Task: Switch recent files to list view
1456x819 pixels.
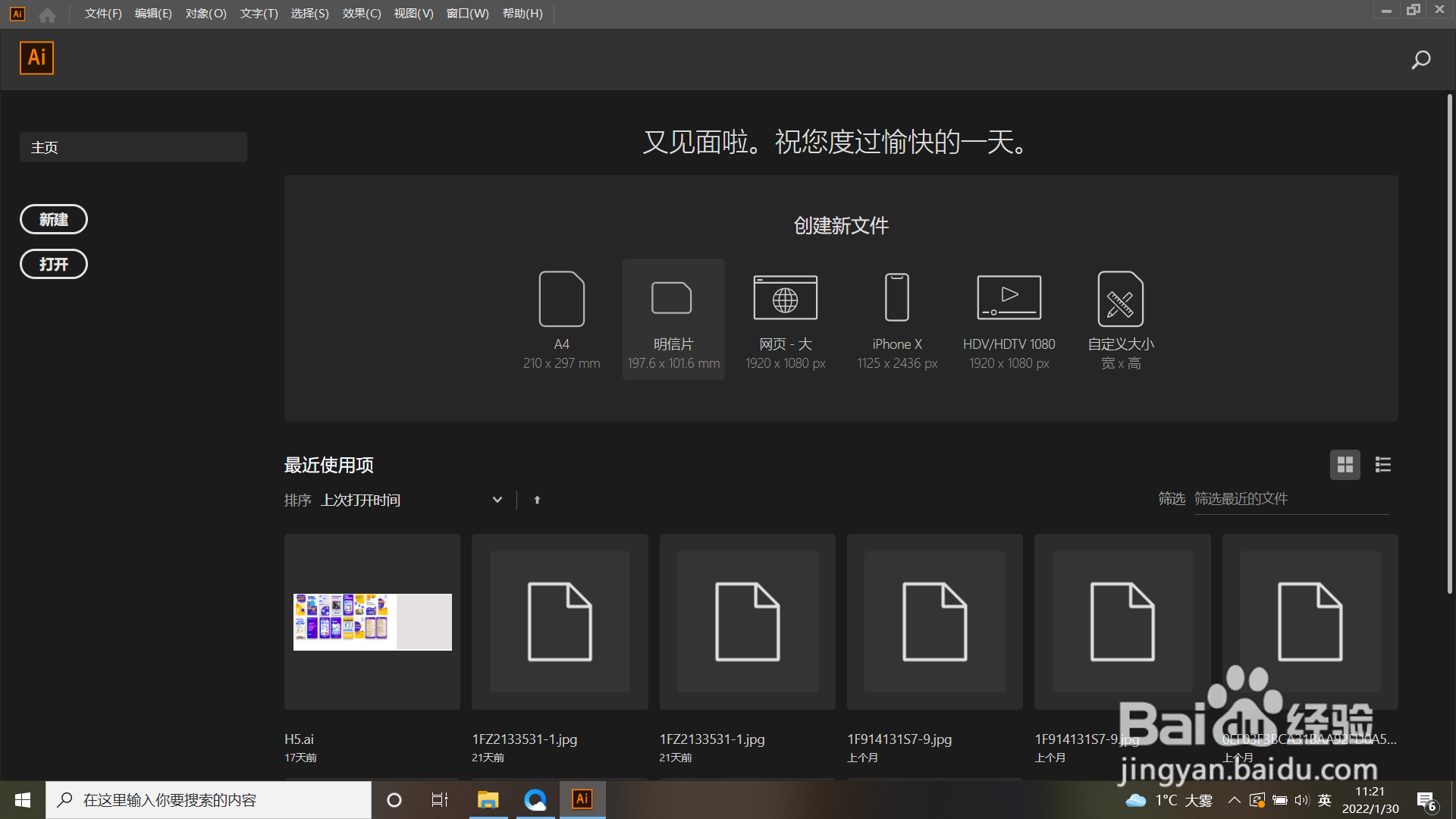Action: point(1382,465)
